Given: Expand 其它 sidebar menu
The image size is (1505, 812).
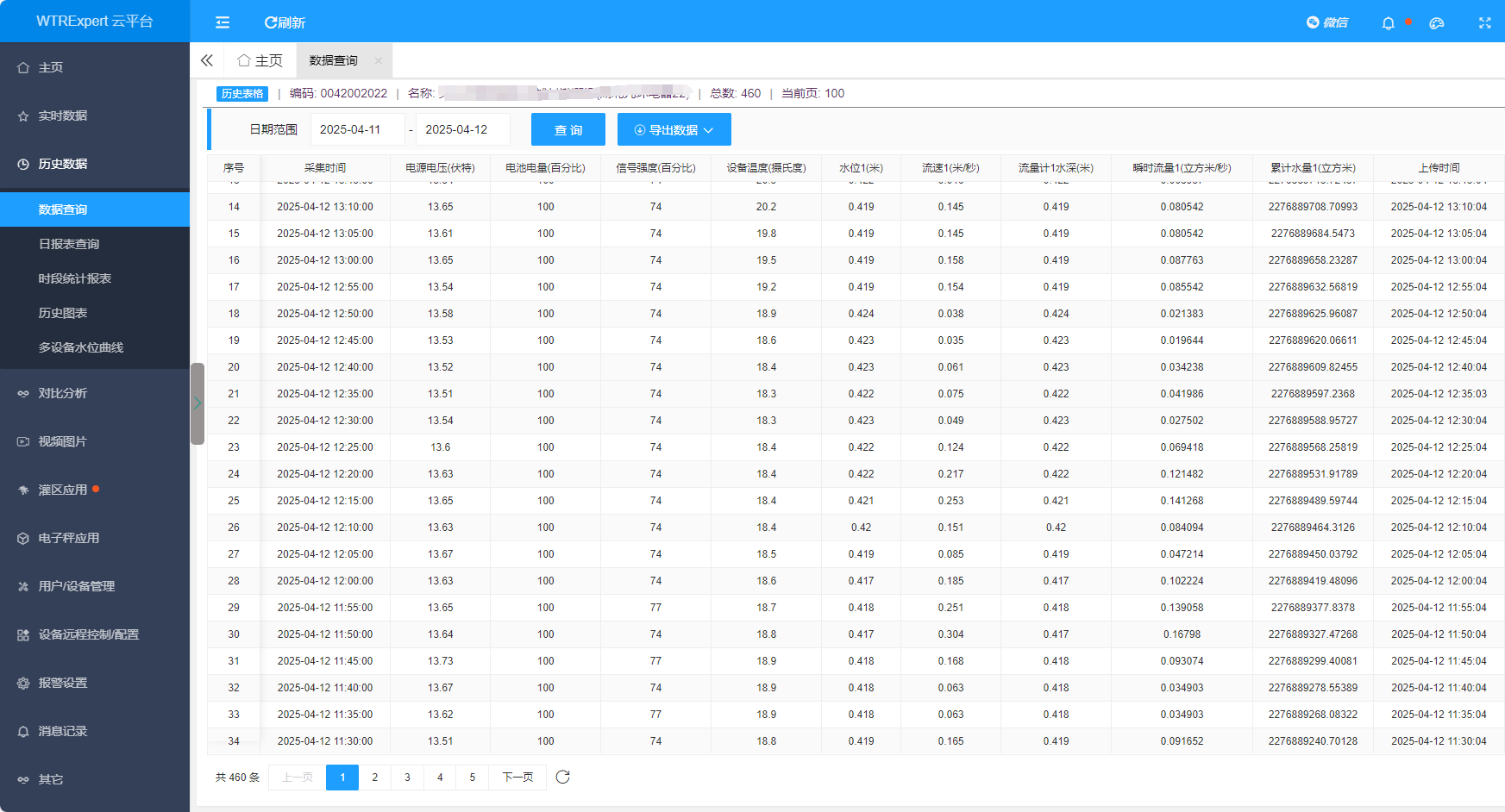Looking at the screenshot, I should coord(95,779).
